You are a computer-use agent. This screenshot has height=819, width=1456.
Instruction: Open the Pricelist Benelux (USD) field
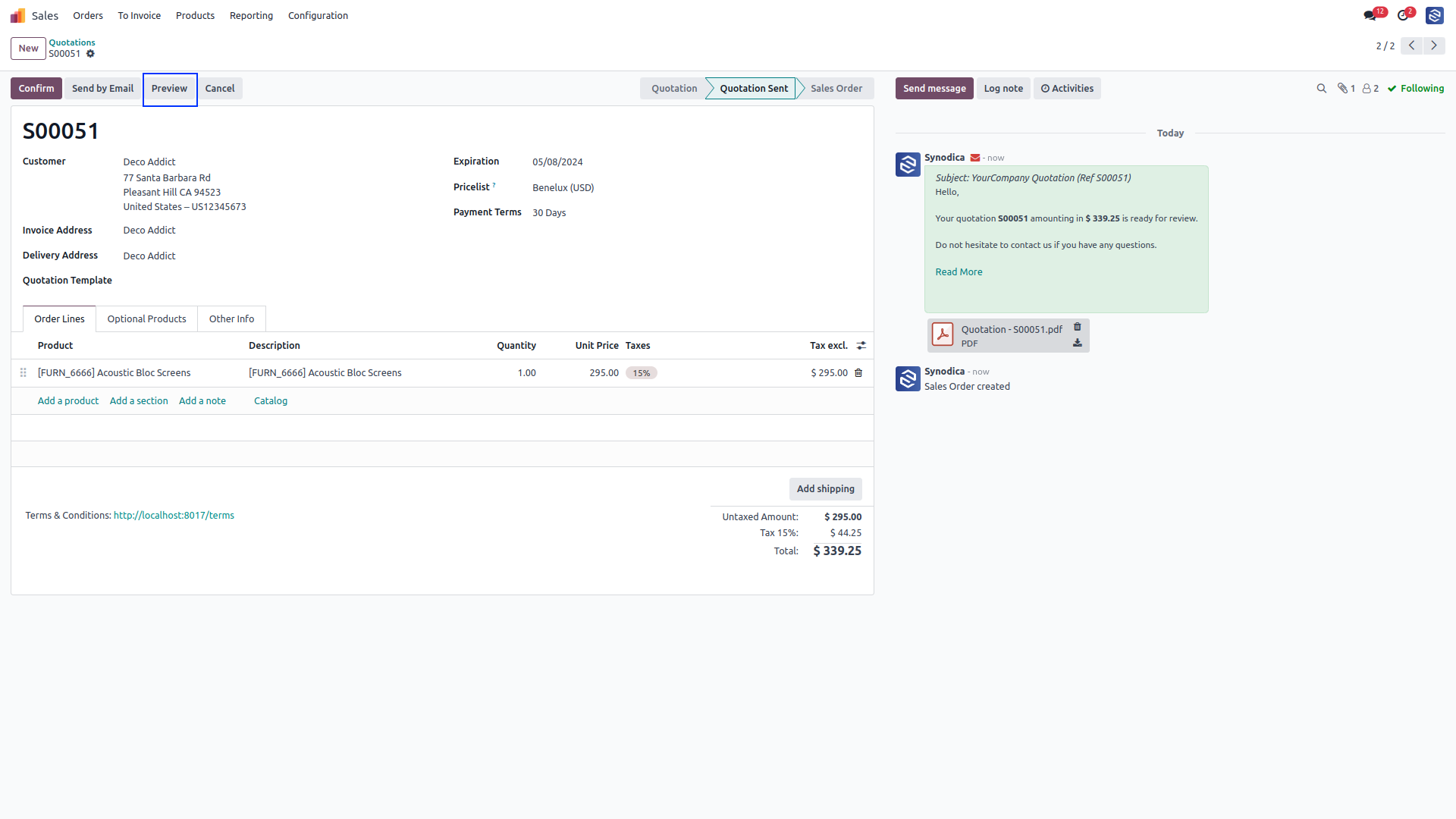tap(563, 188)
